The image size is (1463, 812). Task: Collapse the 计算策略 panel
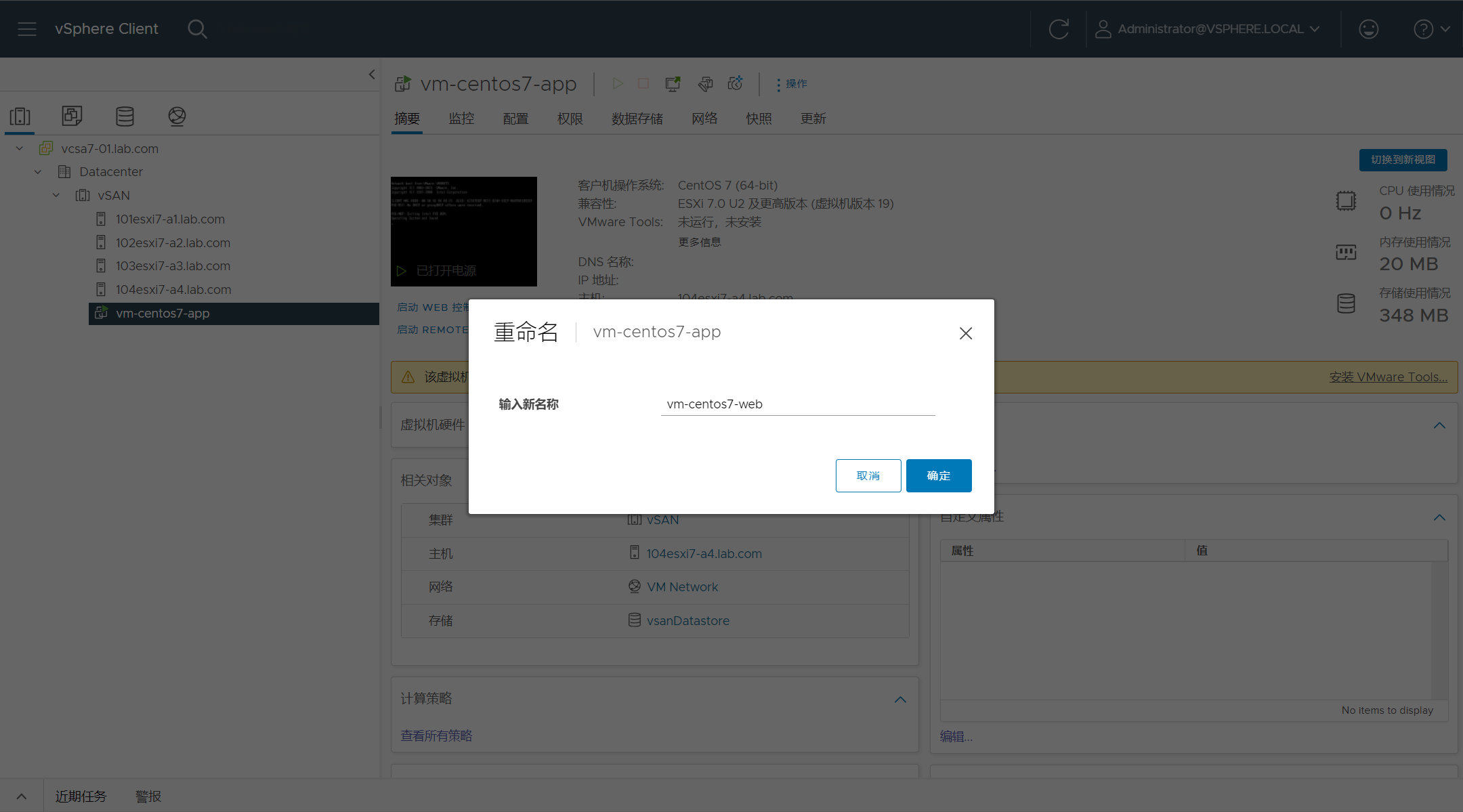point(900,700)
